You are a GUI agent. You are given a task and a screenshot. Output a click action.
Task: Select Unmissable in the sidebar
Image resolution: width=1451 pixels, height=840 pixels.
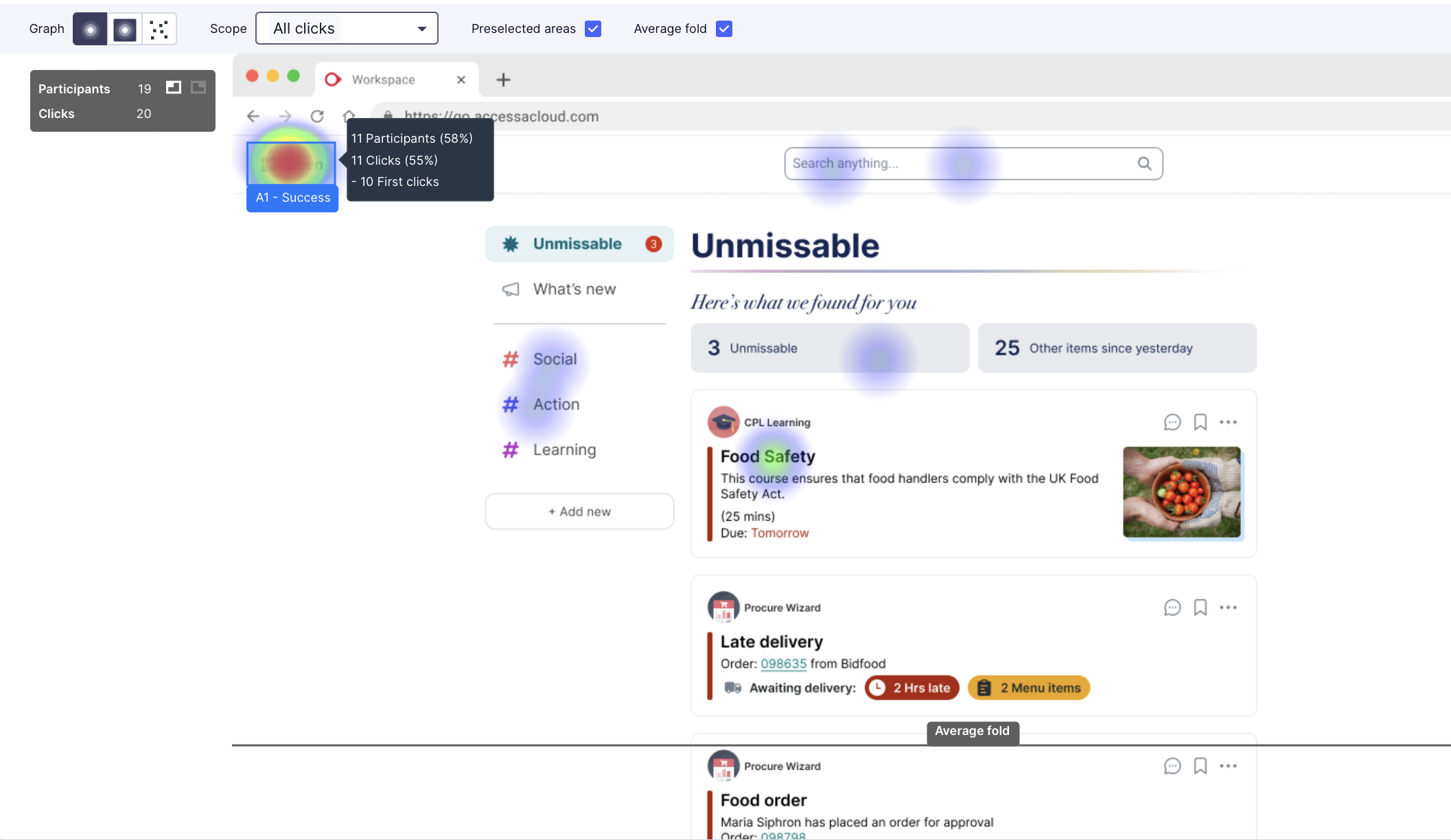pos(579,244)
